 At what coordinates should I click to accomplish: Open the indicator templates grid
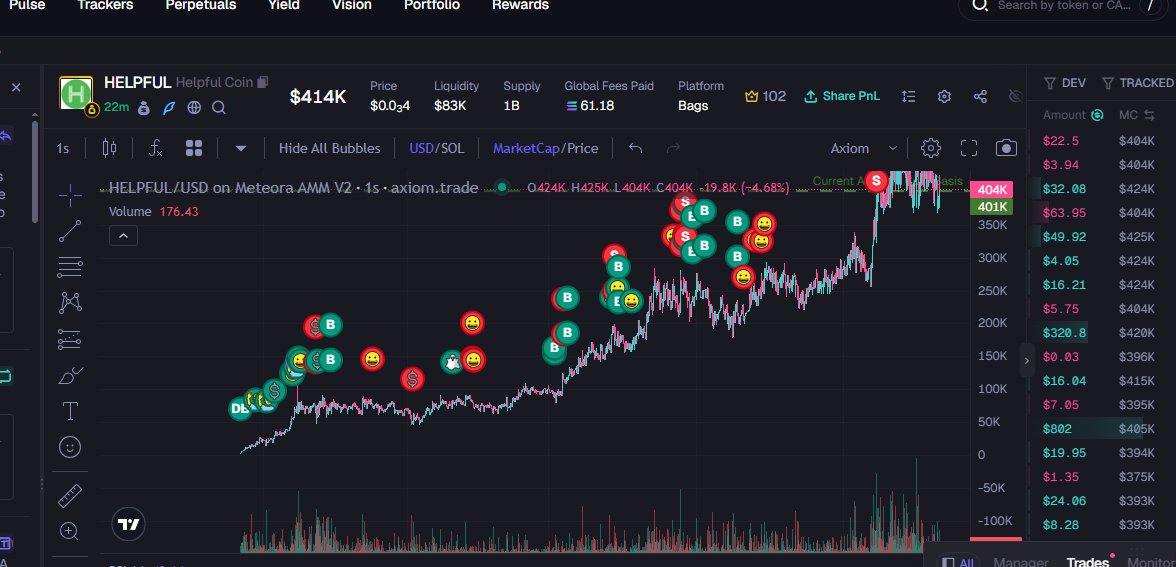(x=194, y=148)
